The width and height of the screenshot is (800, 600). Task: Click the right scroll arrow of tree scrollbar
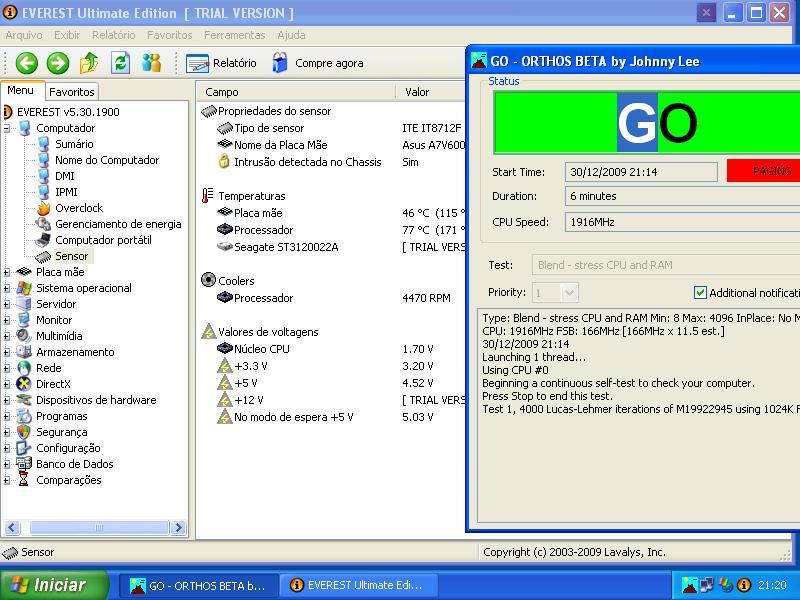tap(178, 528)
